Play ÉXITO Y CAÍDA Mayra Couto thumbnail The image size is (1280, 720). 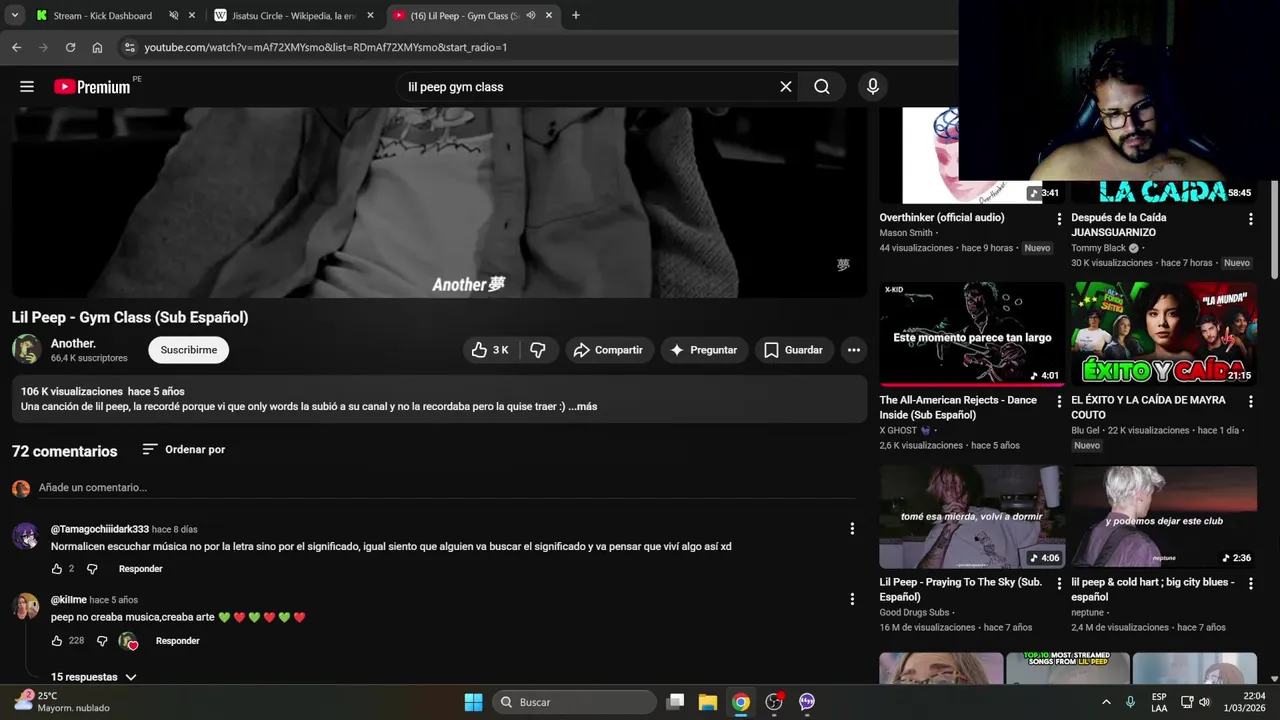pyautogui.click(x=1164, y=334)
